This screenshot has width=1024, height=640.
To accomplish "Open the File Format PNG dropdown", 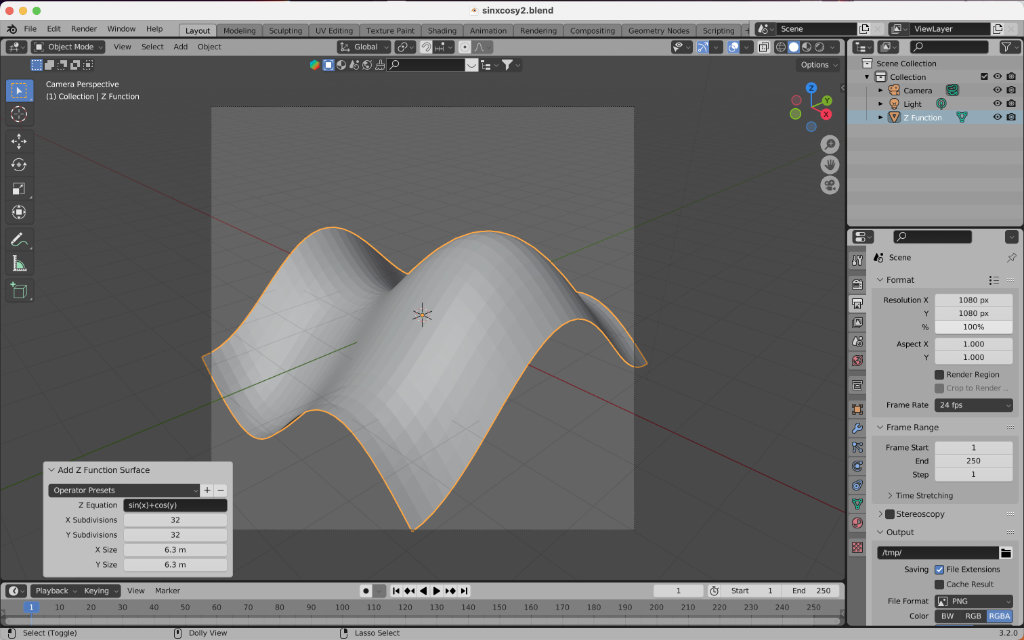I will (x=973, y=601).
